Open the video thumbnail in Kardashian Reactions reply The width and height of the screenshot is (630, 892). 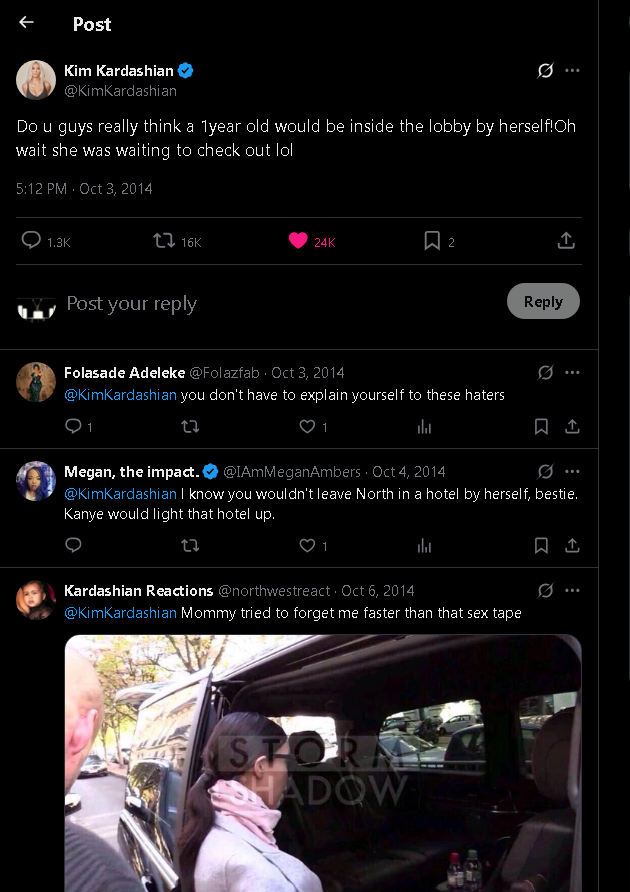point(323,762)
